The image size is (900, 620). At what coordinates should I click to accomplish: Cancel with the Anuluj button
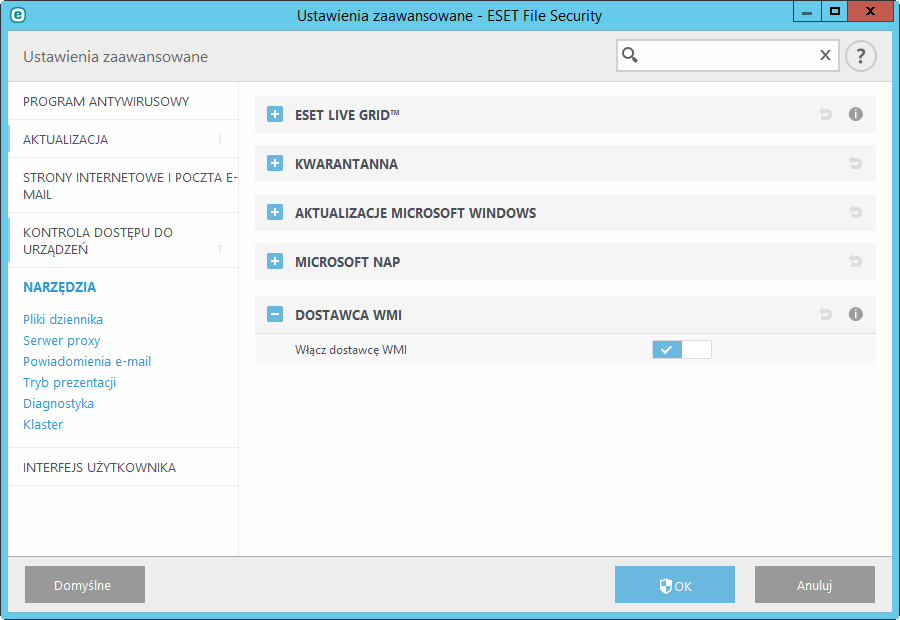point(815,584)
